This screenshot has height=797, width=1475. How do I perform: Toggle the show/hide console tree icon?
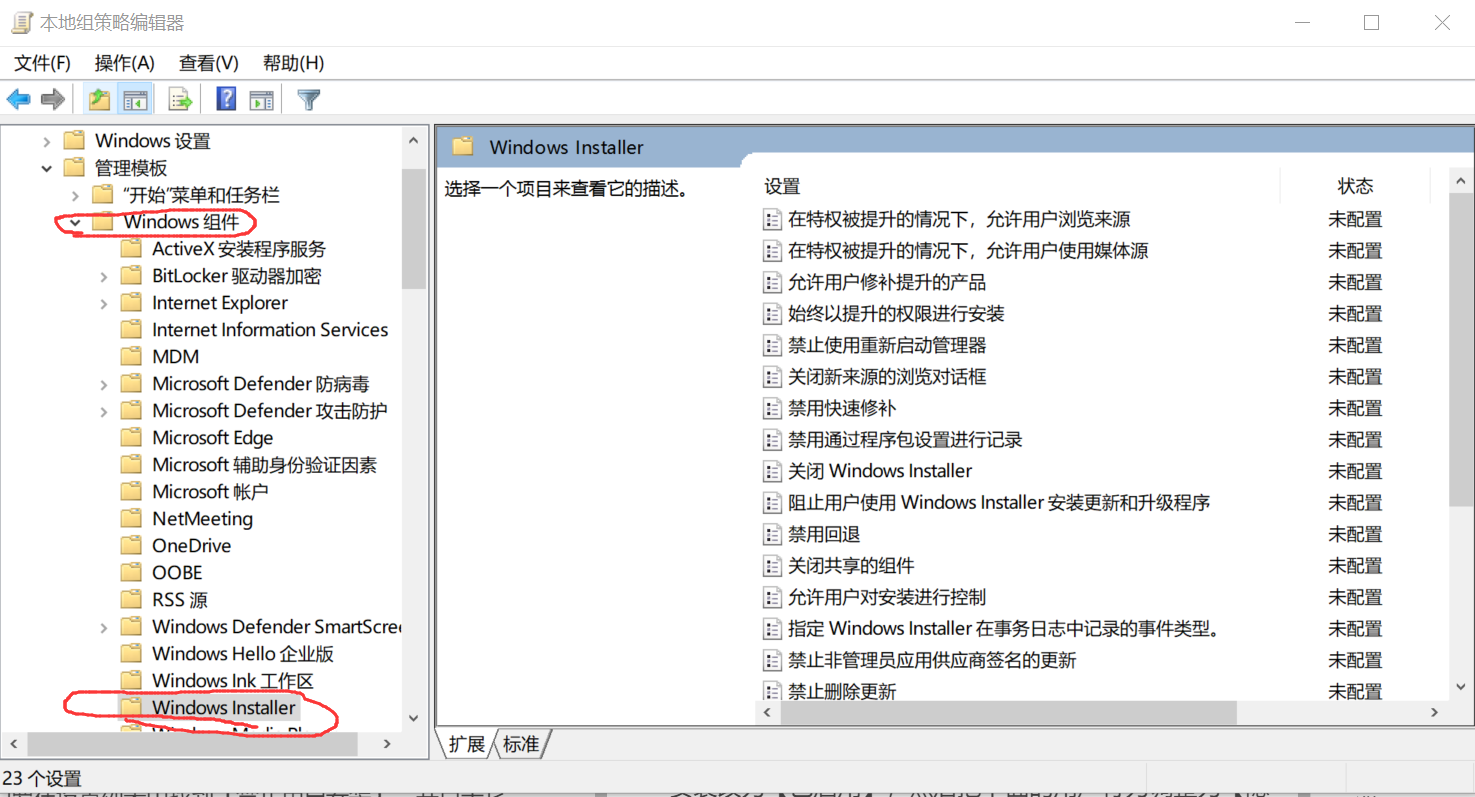tap(135, 99)
